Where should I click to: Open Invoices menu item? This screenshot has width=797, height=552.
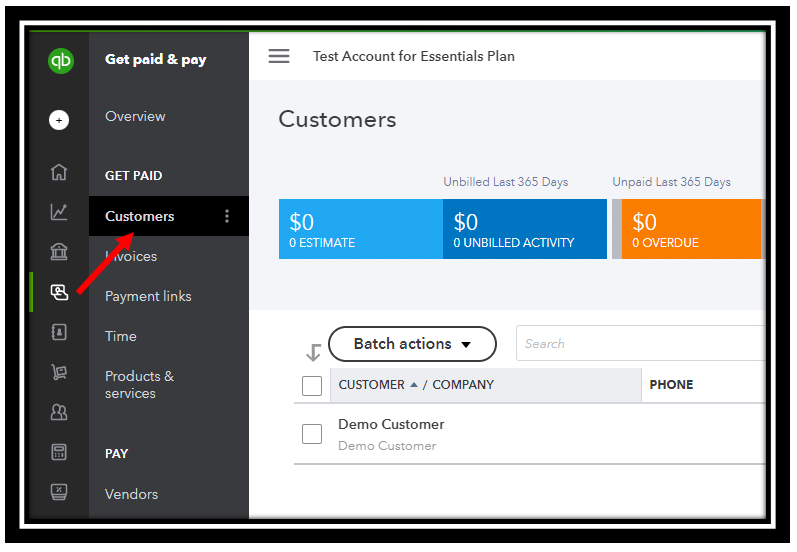click(131, 256)
